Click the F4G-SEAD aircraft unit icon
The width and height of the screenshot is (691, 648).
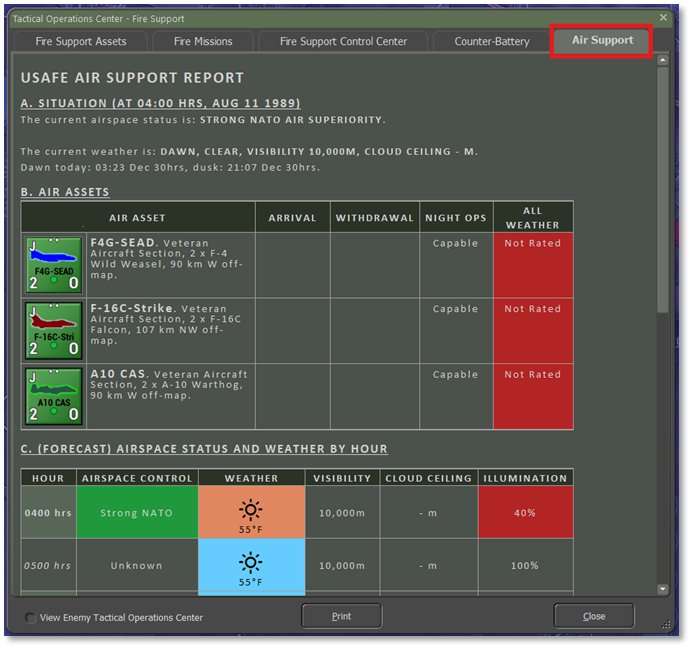[53, 265]
